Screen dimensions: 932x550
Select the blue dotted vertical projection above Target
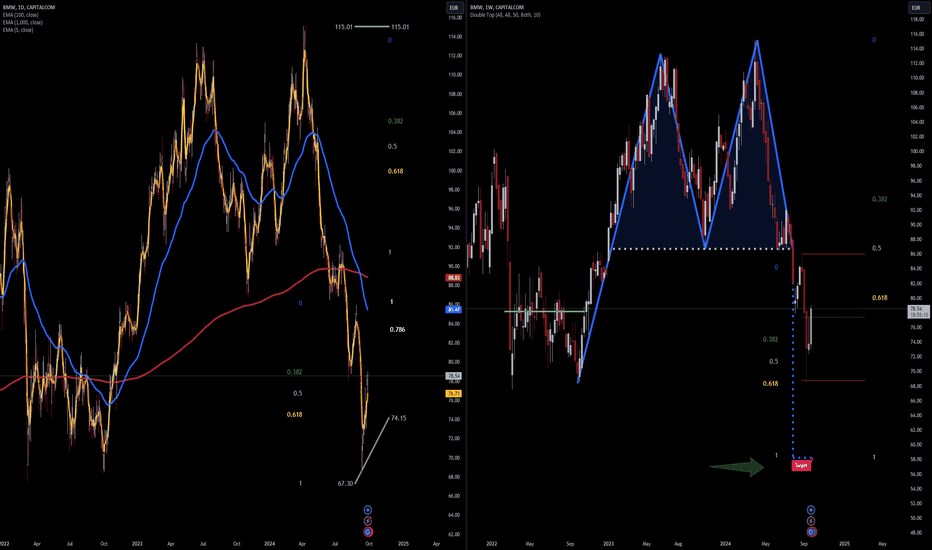794,372
